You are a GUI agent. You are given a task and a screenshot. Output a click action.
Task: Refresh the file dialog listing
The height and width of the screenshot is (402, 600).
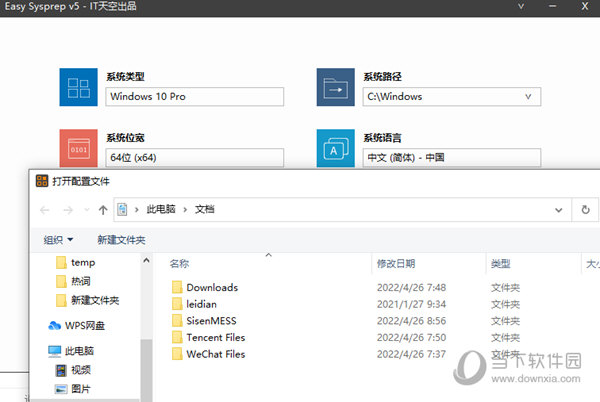pos(585,210)
